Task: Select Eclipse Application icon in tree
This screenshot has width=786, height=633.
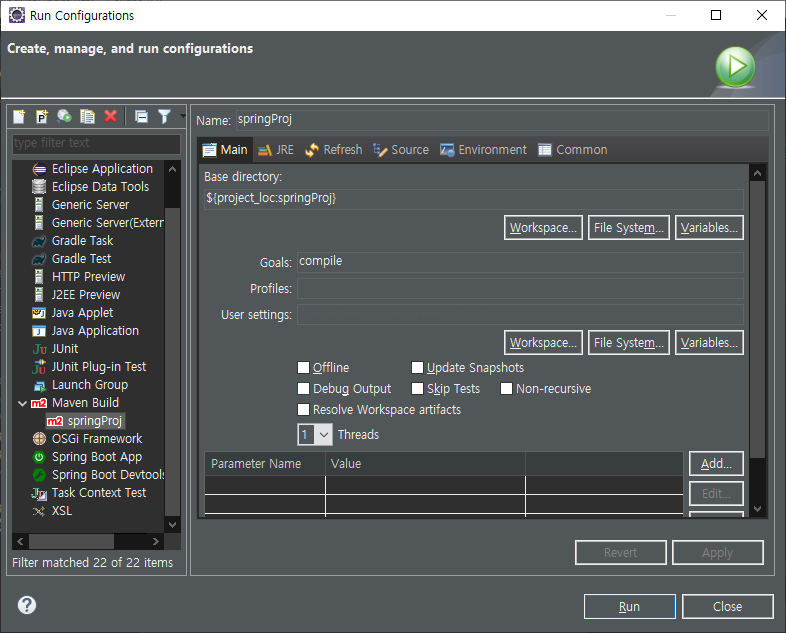Action: pyautogui.click(x=39, y=169)
